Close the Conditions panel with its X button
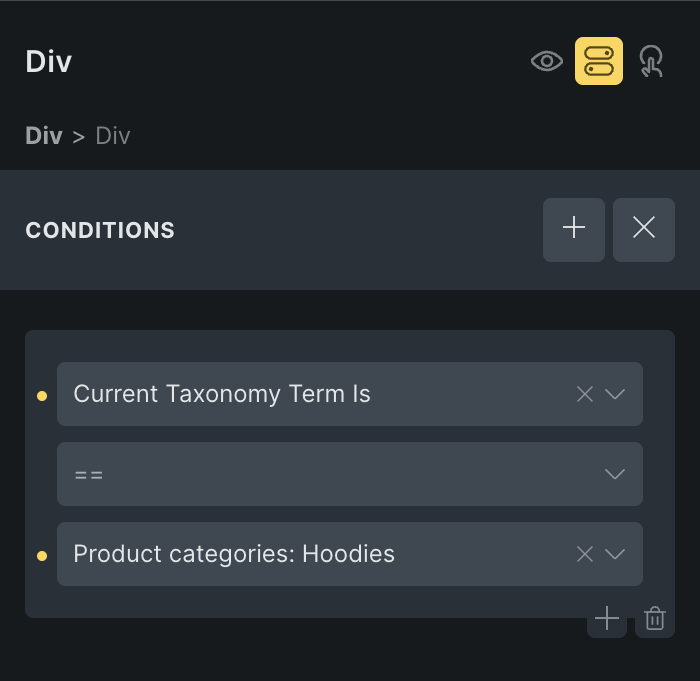Viewport: 700px width, 681px height. pyautogui.click(x=644, y=230)
